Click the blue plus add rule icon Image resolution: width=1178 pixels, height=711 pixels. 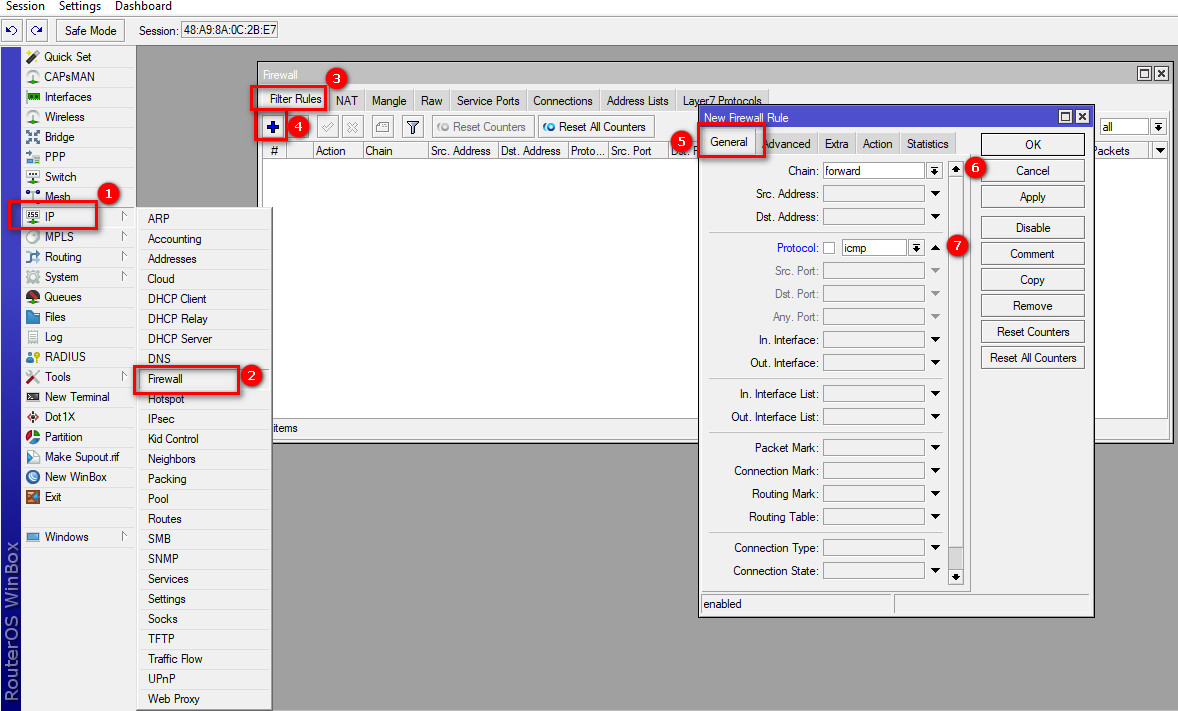tap(272, 127)
